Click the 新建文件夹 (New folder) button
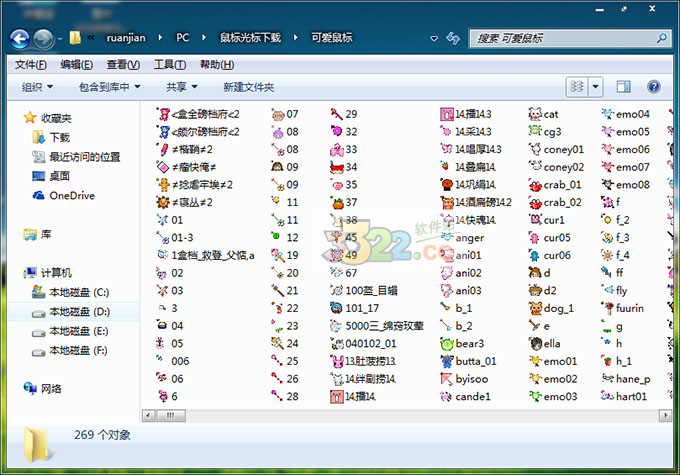 pos(248,87)
